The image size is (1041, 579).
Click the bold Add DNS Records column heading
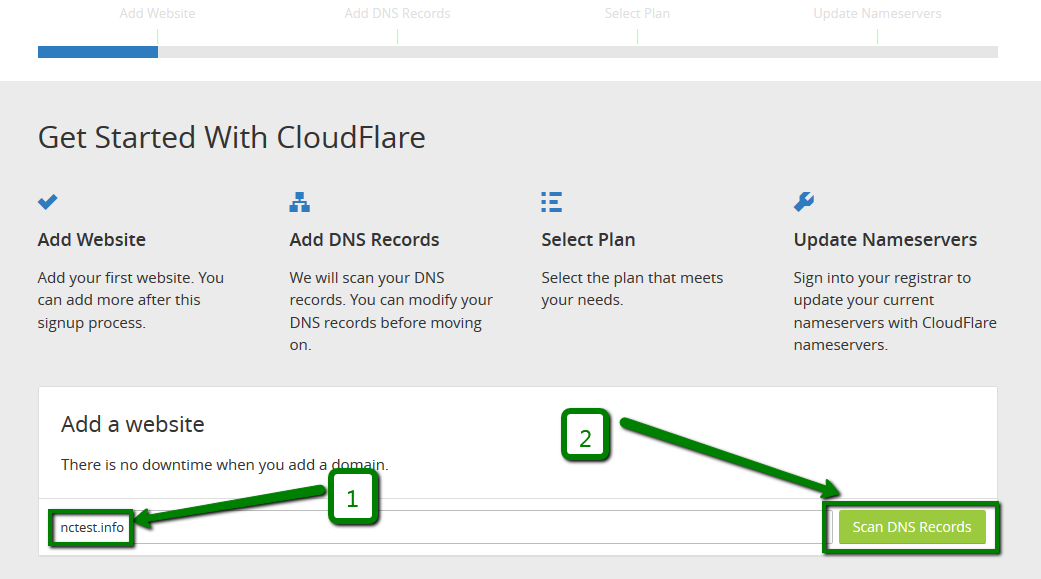(364, 240)
